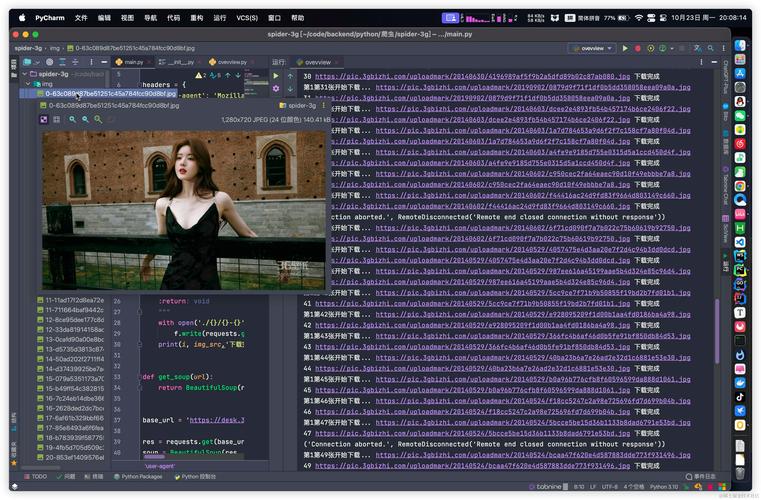Open Project panel options (three dots)

91,62
